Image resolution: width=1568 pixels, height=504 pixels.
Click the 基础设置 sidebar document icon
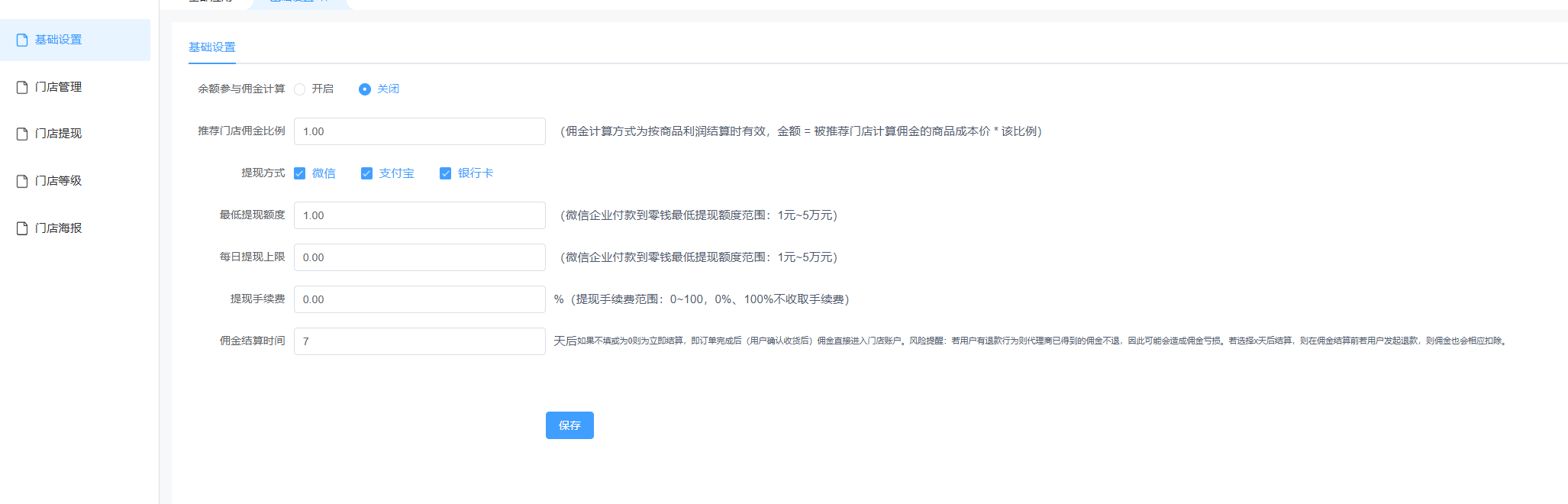22,40
